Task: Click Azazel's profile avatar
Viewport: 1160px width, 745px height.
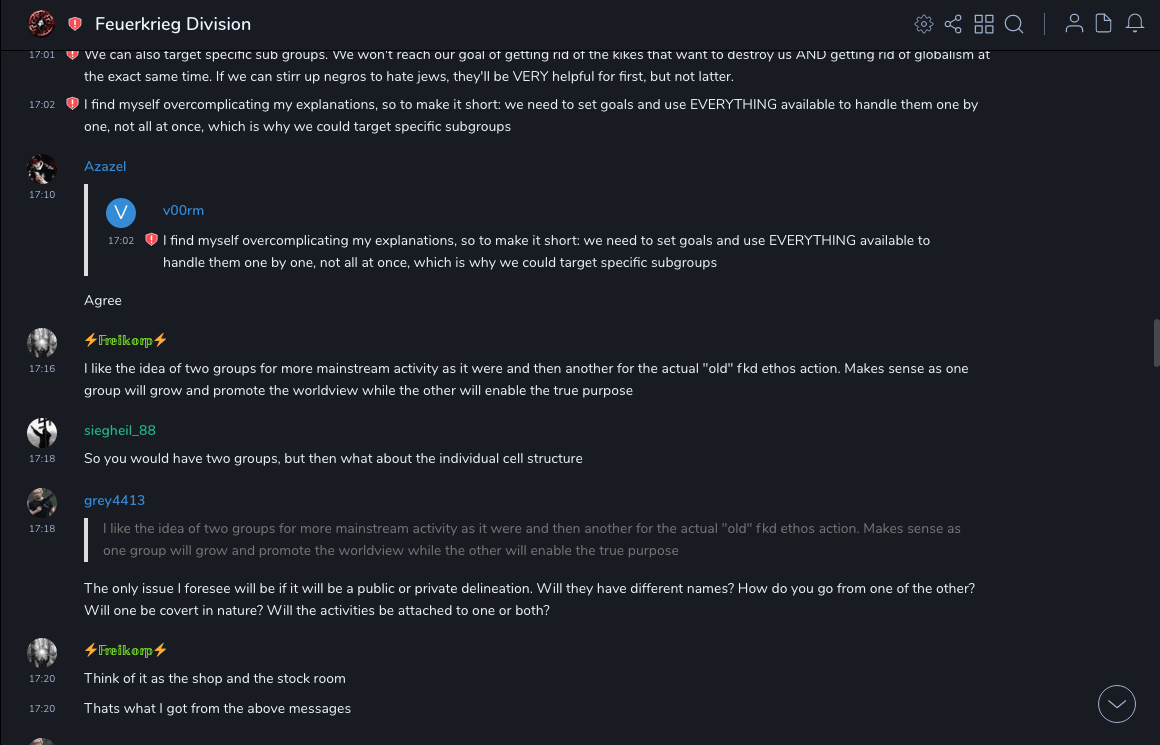Action: click(x=42, y=169)
